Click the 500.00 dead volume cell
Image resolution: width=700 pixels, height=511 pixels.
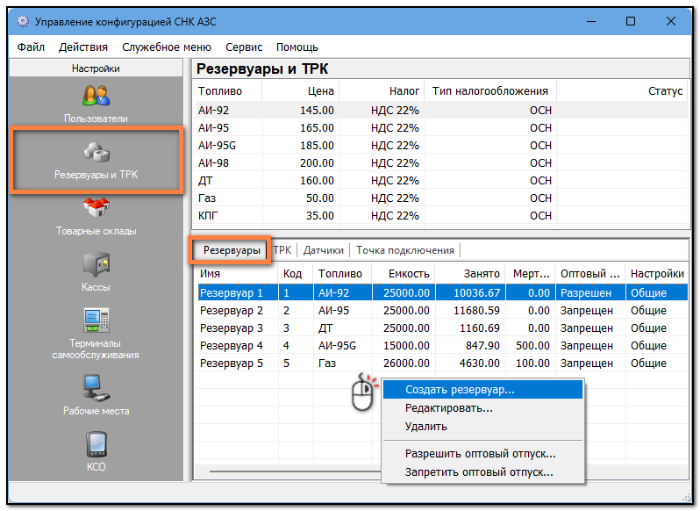click(x=530, y=345)
